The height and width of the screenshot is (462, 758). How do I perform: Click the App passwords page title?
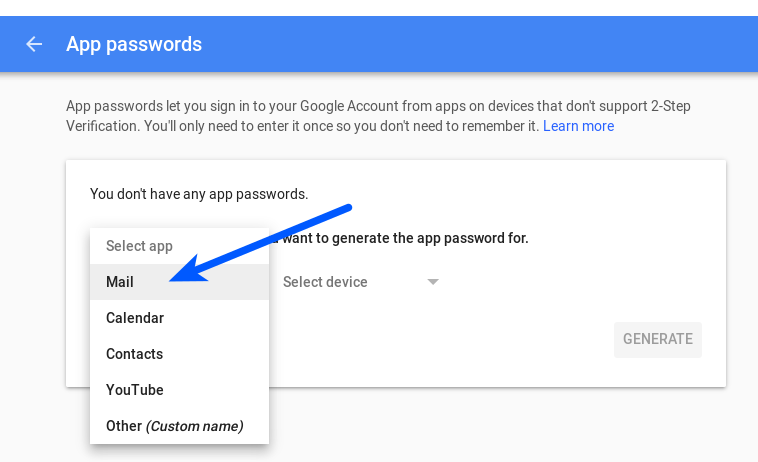tap(134, 44)
